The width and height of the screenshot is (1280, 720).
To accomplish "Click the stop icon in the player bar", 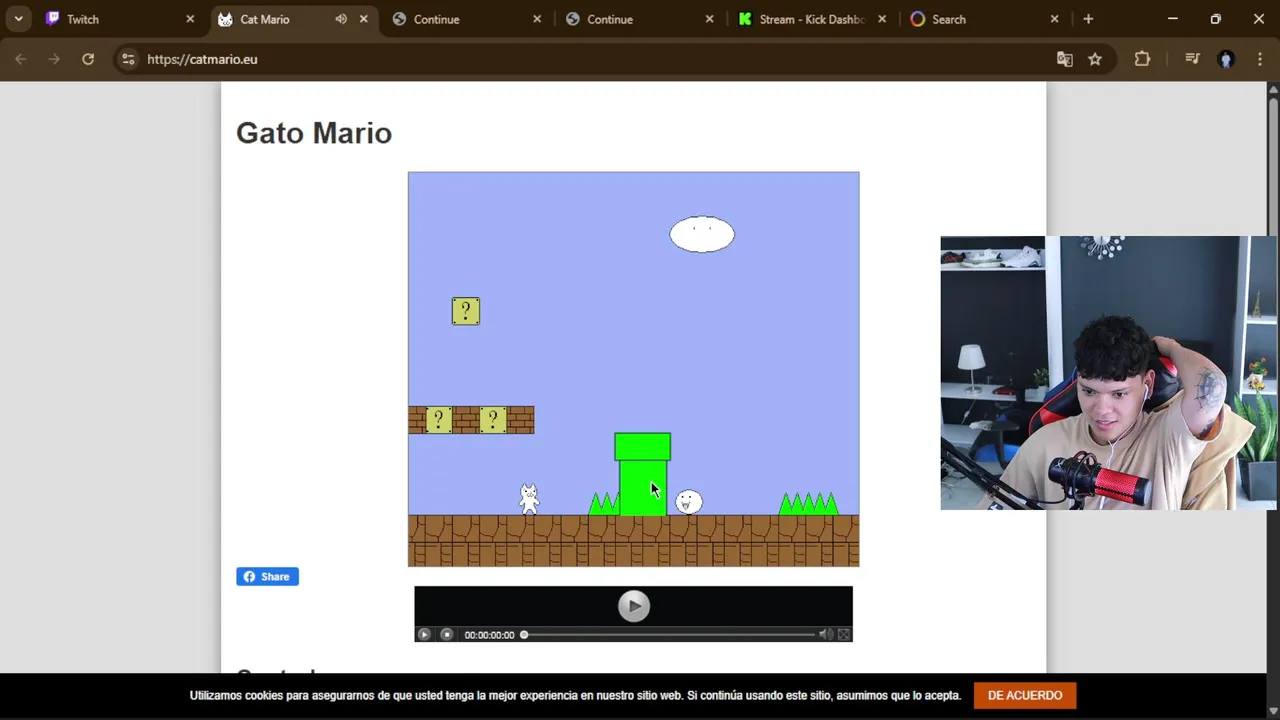I will point(447,635).
